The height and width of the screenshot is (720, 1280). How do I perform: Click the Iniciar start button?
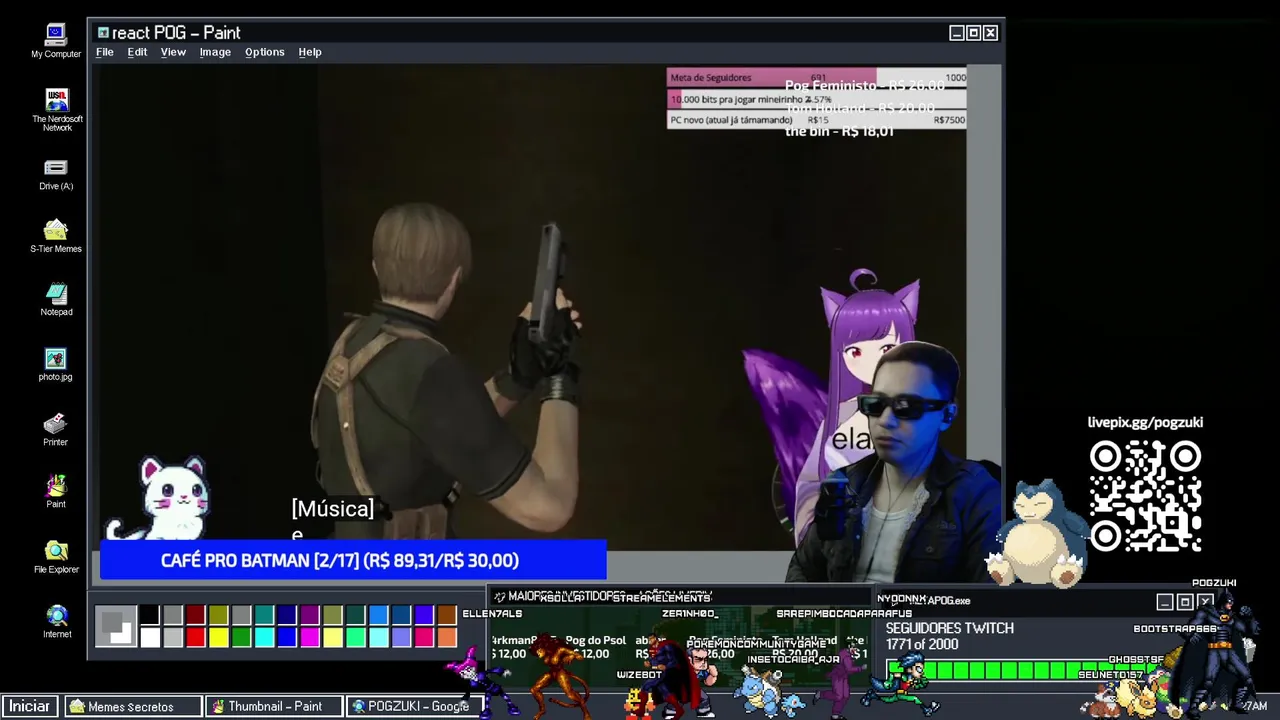(30, 706)
